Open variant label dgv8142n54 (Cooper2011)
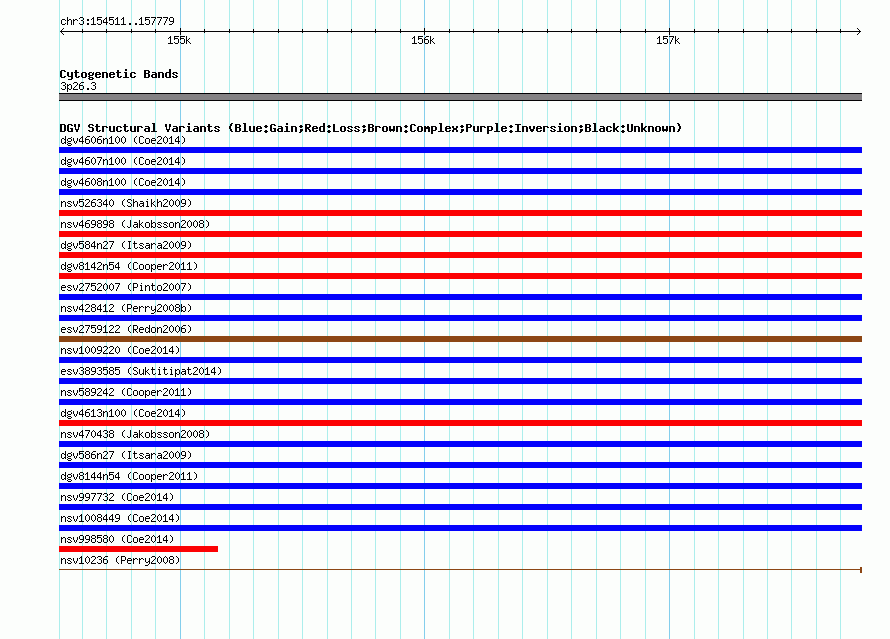 [129, 266]
